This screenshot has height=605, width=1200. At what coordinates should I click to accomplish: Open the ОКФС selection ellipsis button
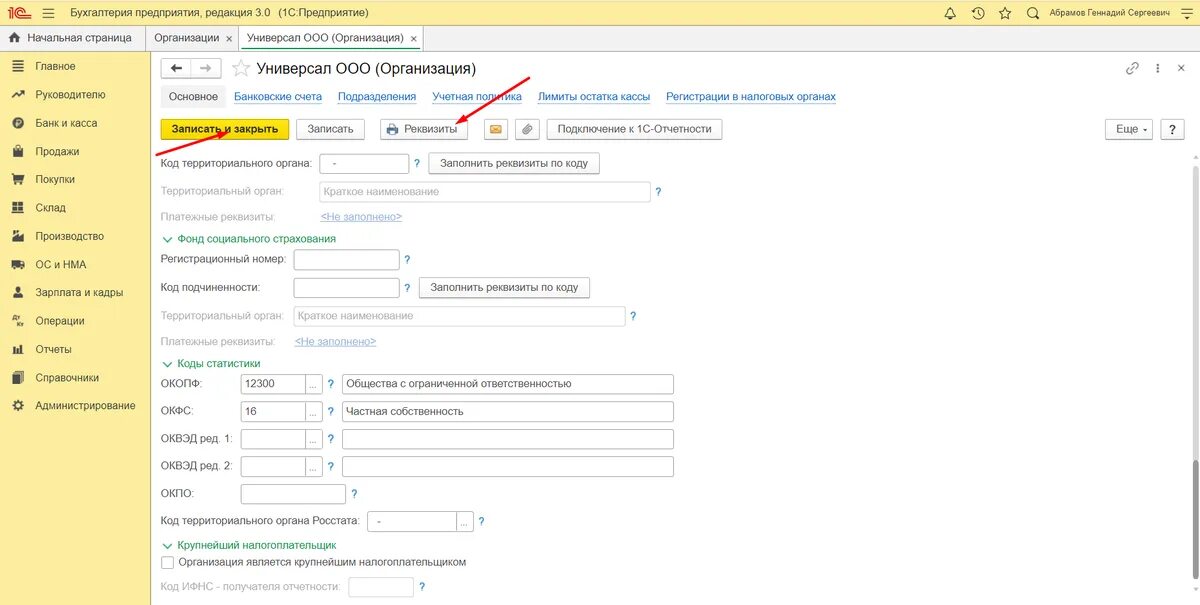click(x=314, y=411)
